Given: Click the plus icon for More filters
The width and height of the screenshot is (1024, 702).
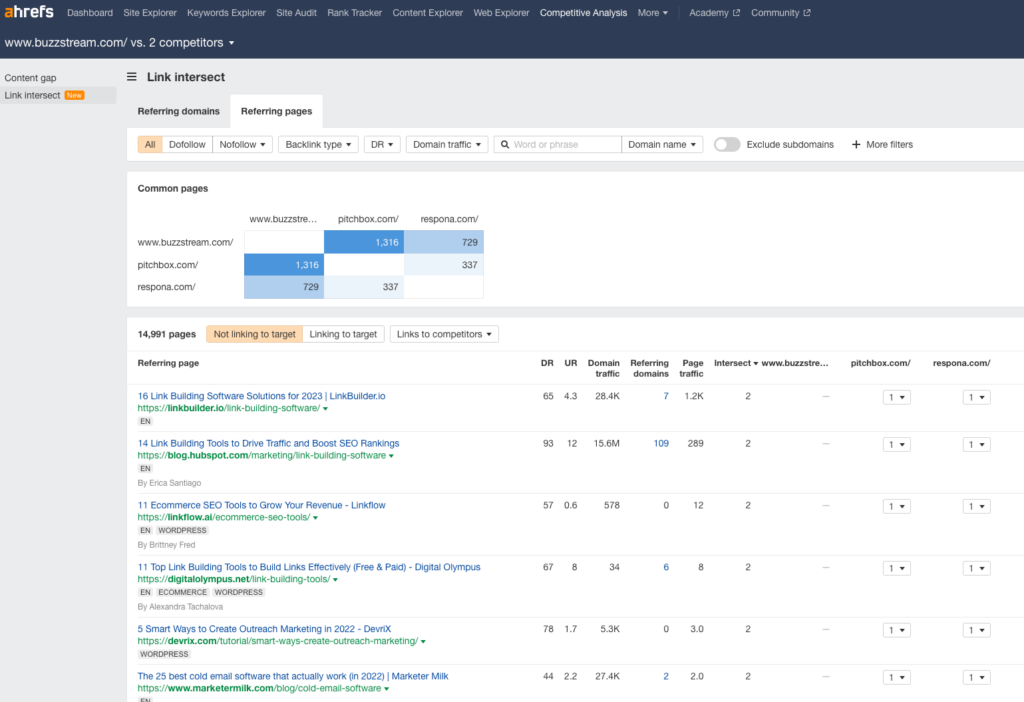Looking at the screenshot, I should click(856, 144).
